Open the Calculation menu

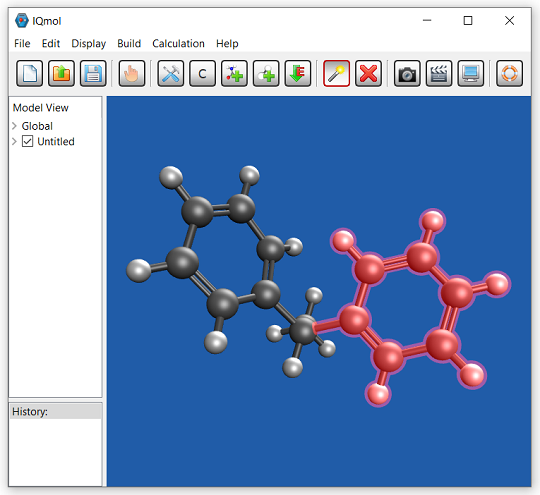point(178,43)
